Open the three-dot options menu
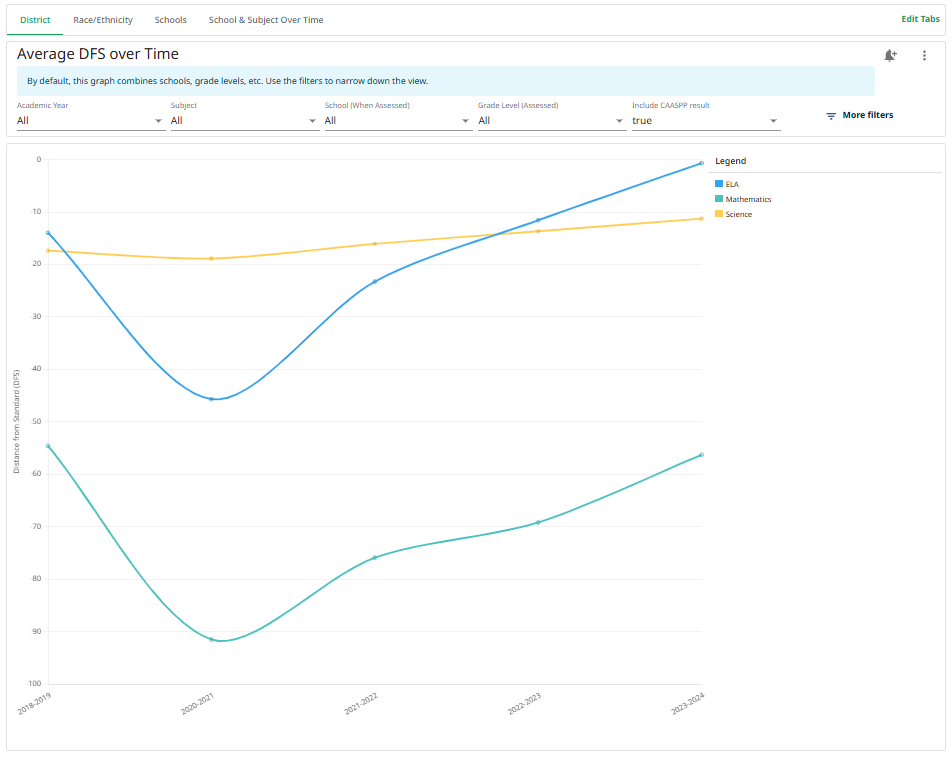Viewport: 952px width, 757px height. pos(924,55)
